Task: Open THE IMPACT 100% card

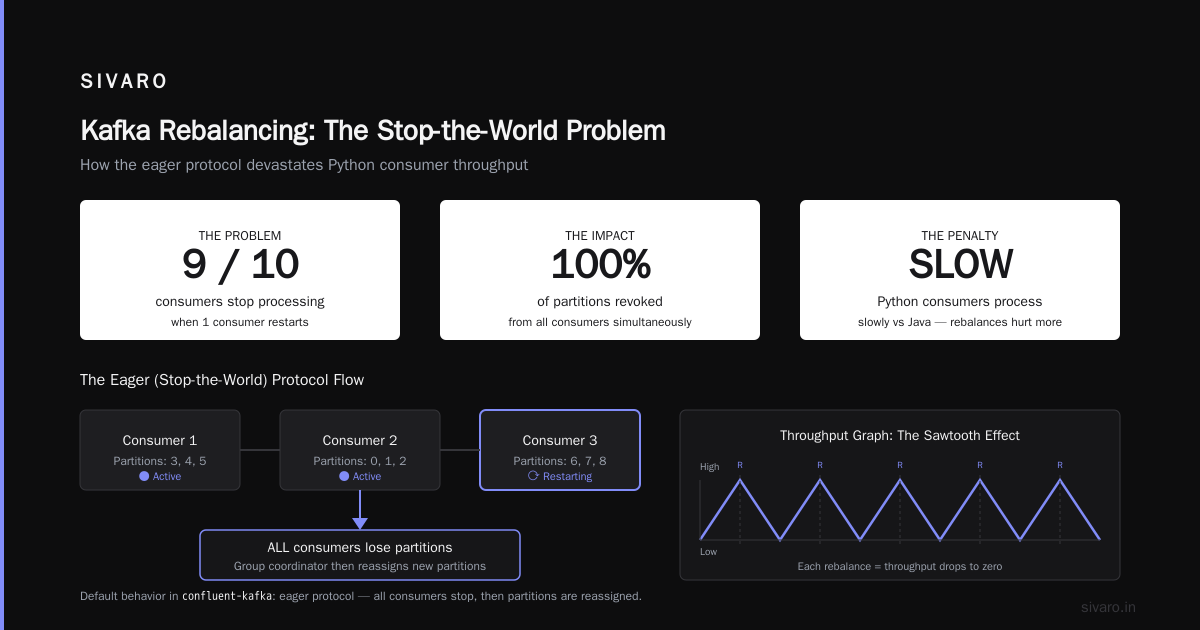Action: tap(600, 270)
